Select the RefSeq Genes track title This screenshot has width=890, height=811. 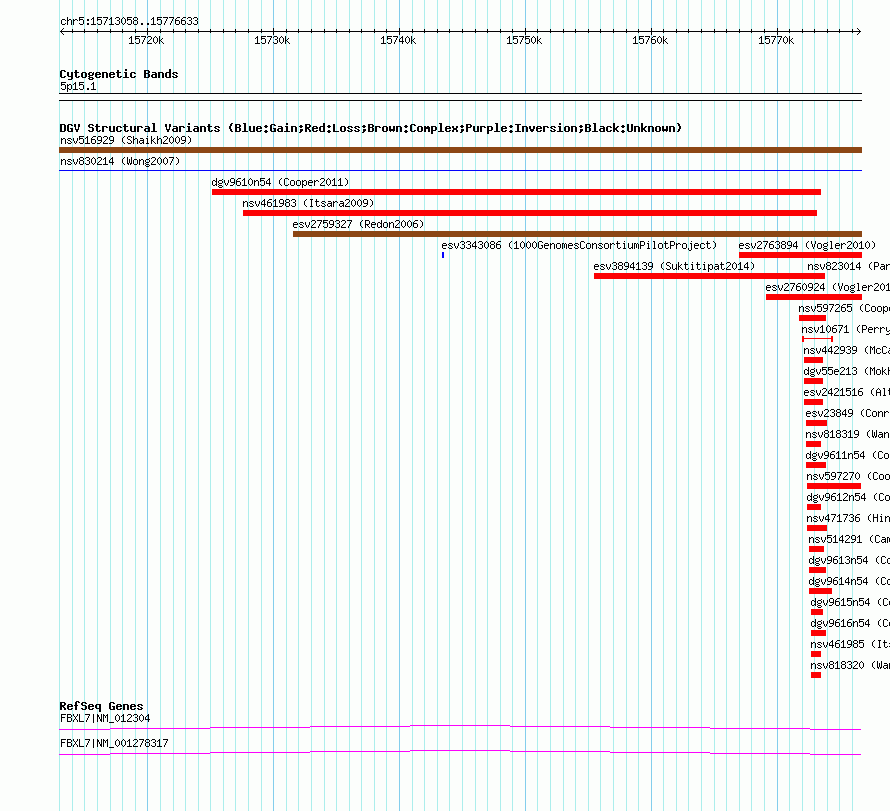pyautogui.click(x=101, y=706)
